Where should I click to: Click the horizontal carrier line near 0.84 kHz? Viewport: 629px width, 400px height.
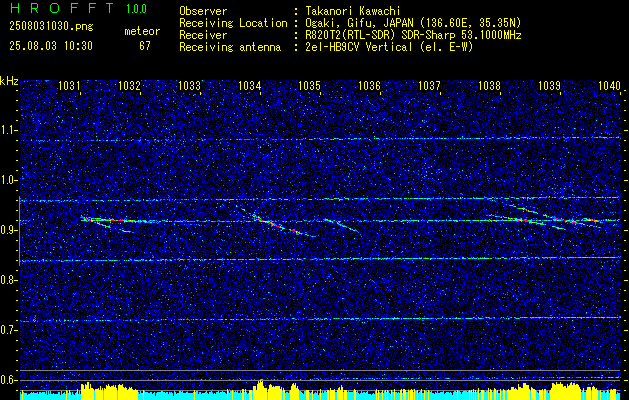(320, 259)
